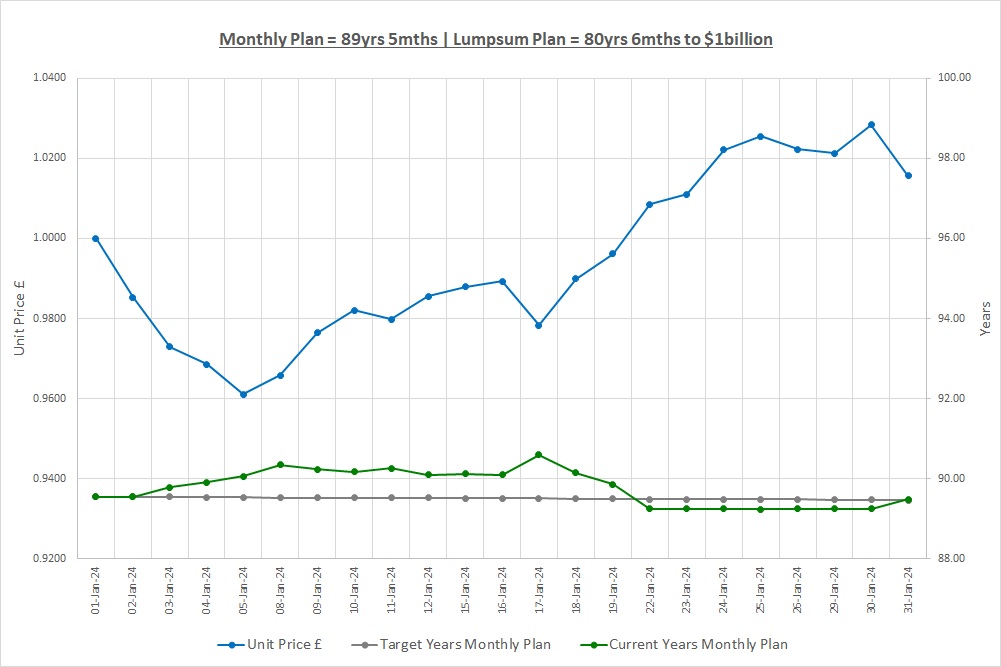Click the right axis title Years
Image resolution: width=1001 pixels, height=667 pixels.
coord(985,318)
